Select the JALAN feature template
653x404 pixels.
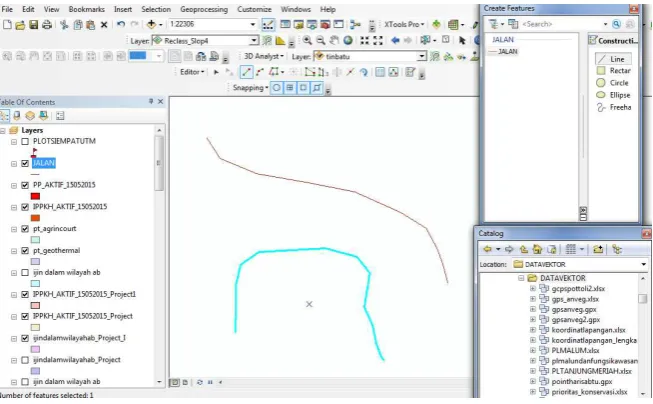503,52
